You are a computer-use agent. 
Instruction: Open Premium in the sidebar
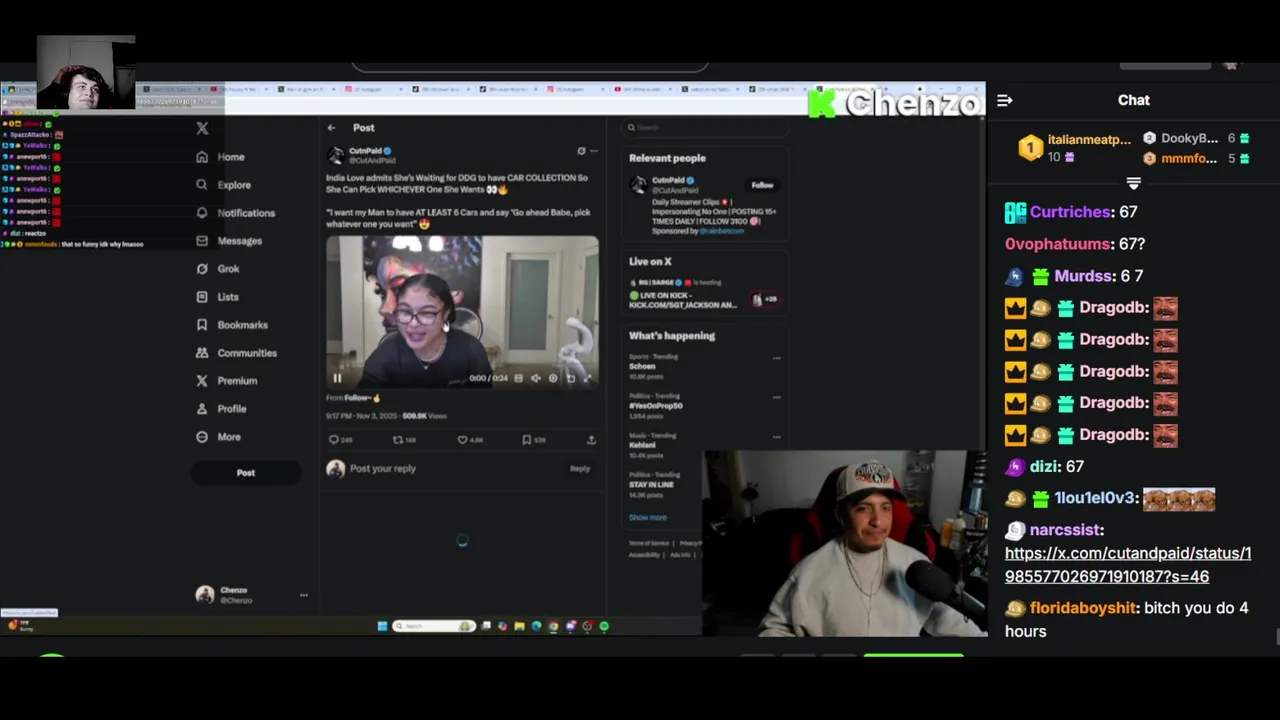pos(227,381)
